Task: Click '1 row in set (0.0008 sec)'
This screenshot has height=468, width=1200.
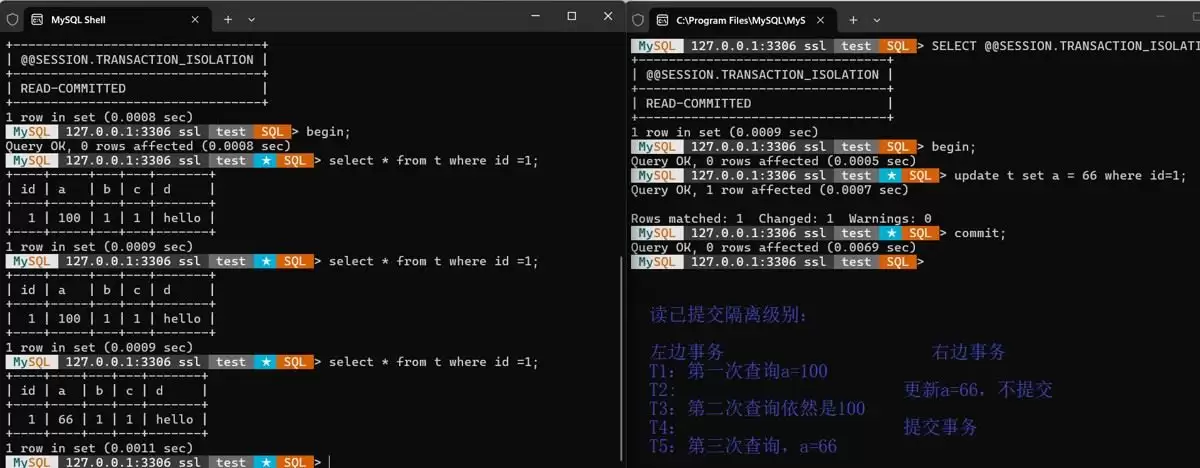Action: point(99,117)
